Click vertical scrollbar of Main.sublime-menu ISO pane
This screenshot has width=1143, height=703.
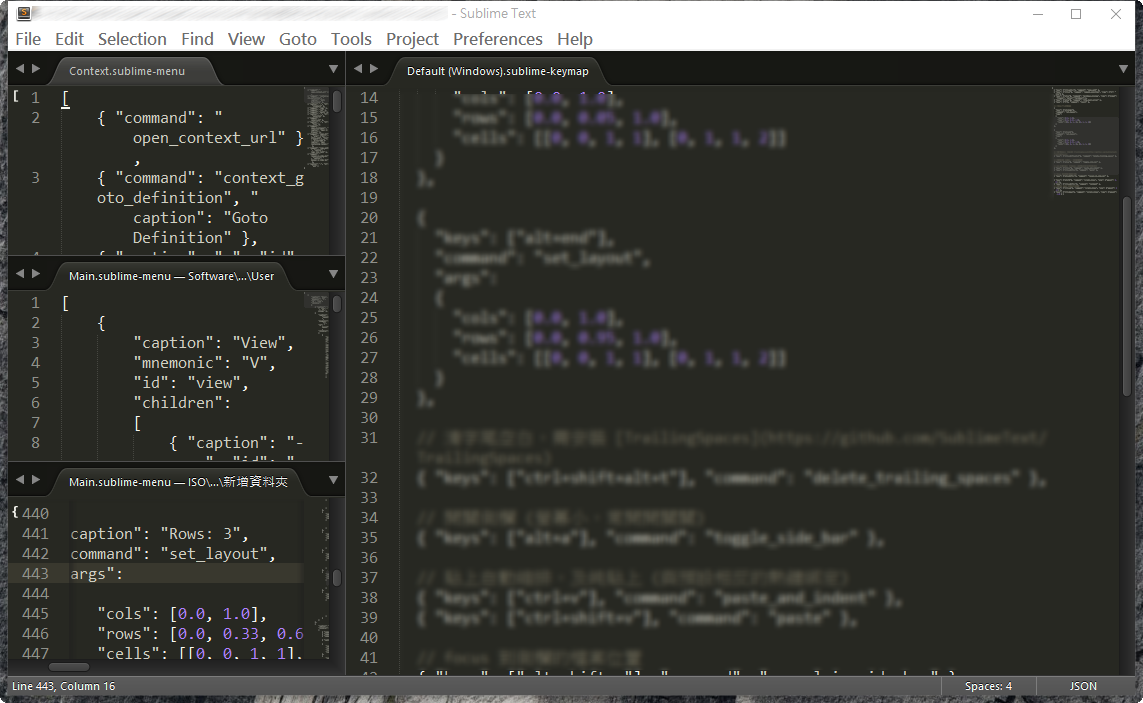tap(337, 579)
